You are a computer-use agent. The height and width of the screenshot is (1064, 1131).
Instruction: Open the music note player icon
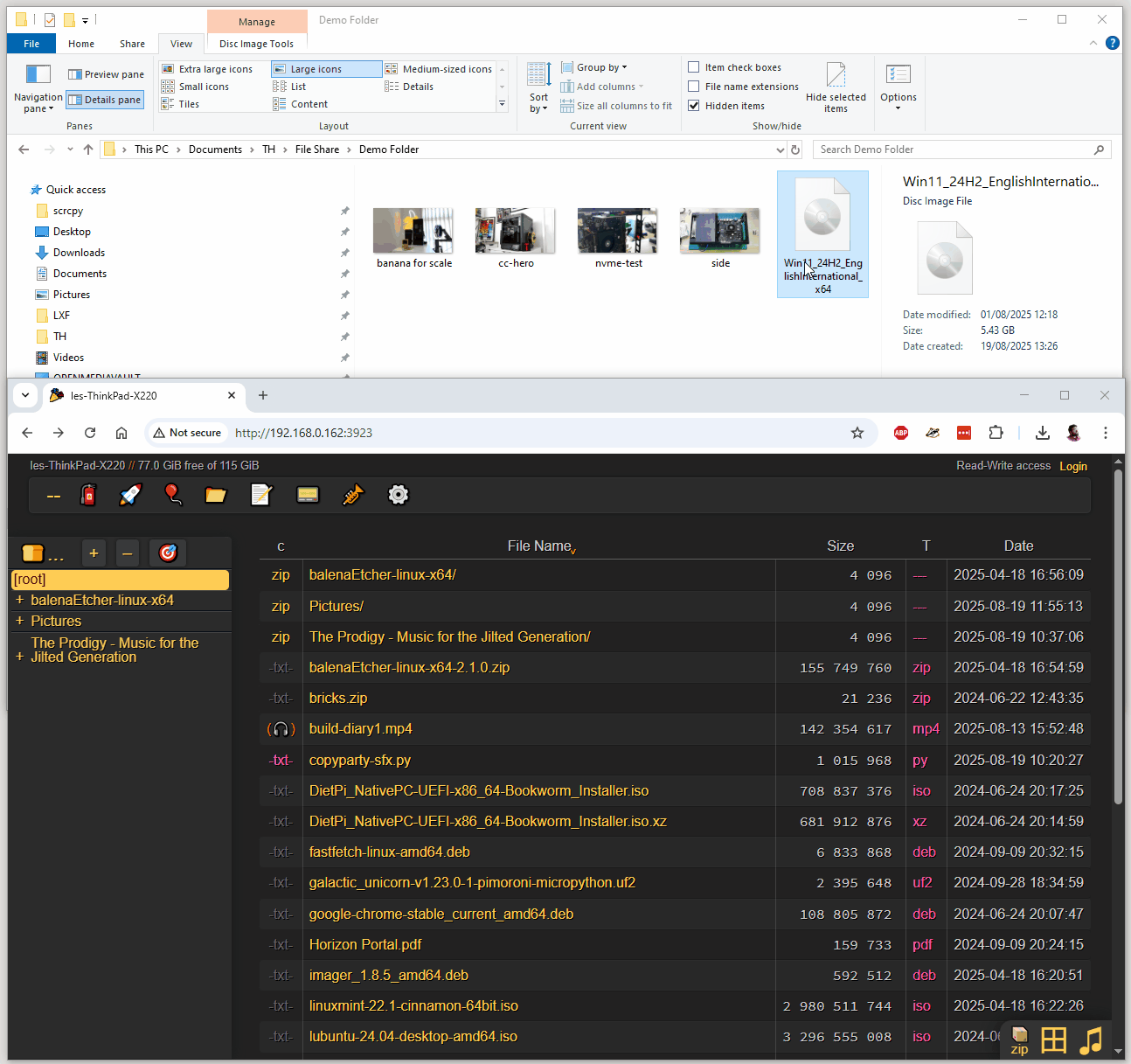1091,1040
